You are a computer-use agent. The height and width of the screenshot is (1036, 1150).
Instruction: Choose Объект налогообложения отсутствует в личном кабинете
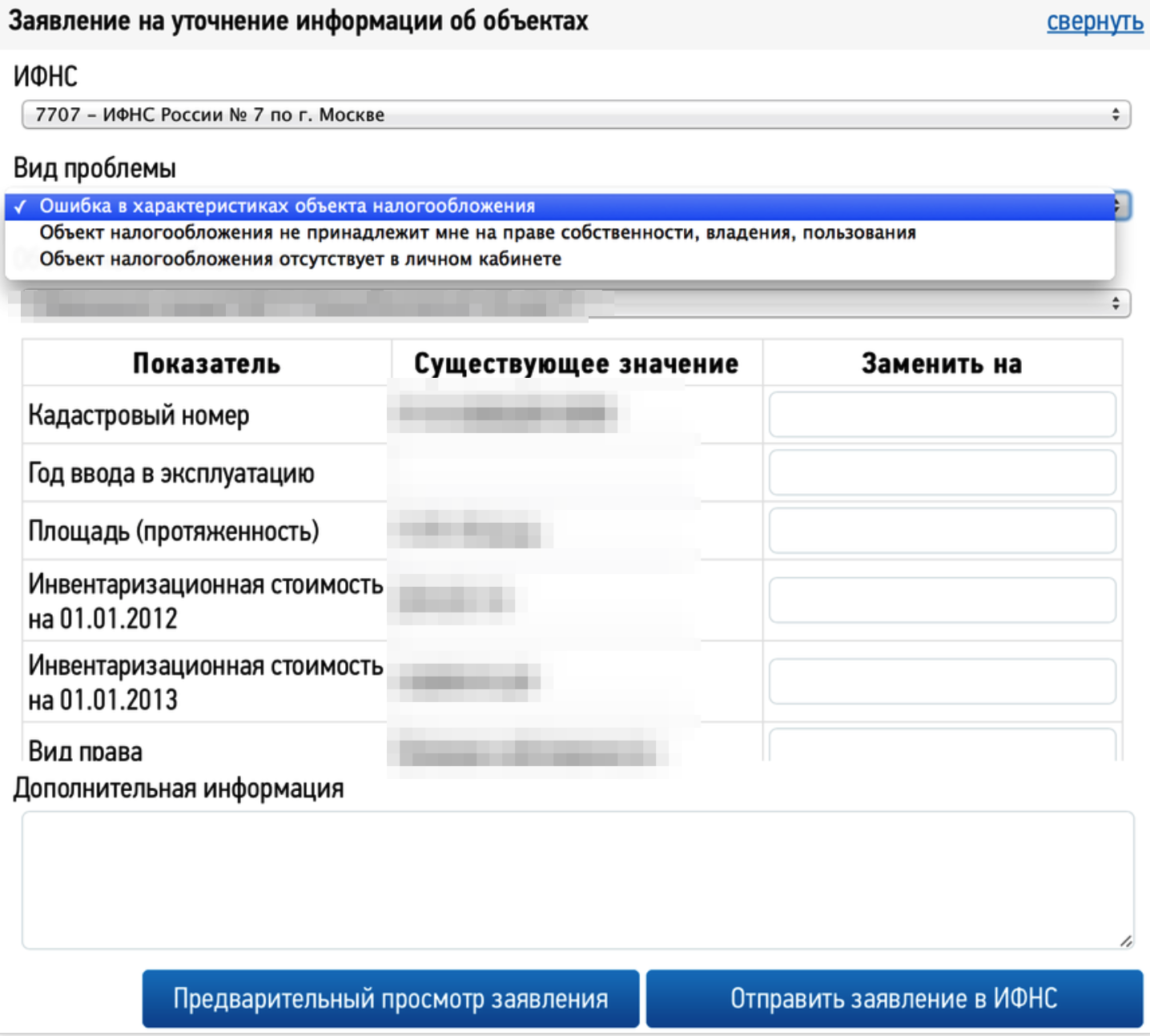click(x=303, y=258)
